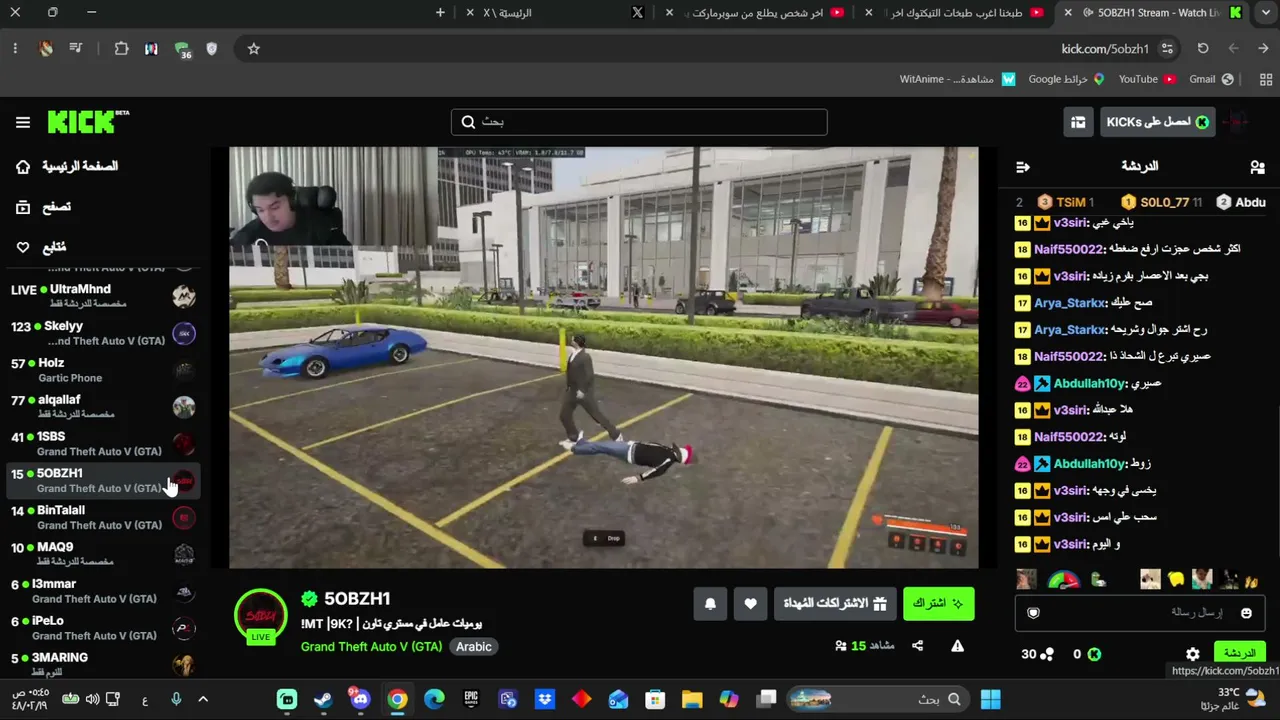Click the KICKs balance icon showing 0
Image resolution: width=1280 pixels, height=720 pixels.
(1094, 654)
